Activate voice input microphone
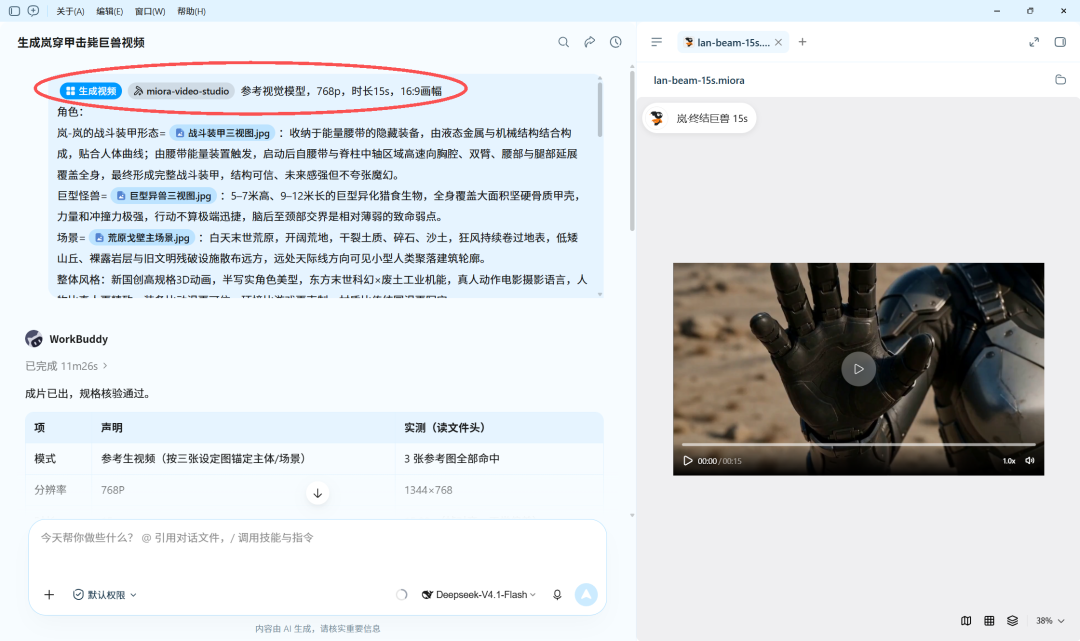Screen dimensions: 1080x641 point(557,595)
